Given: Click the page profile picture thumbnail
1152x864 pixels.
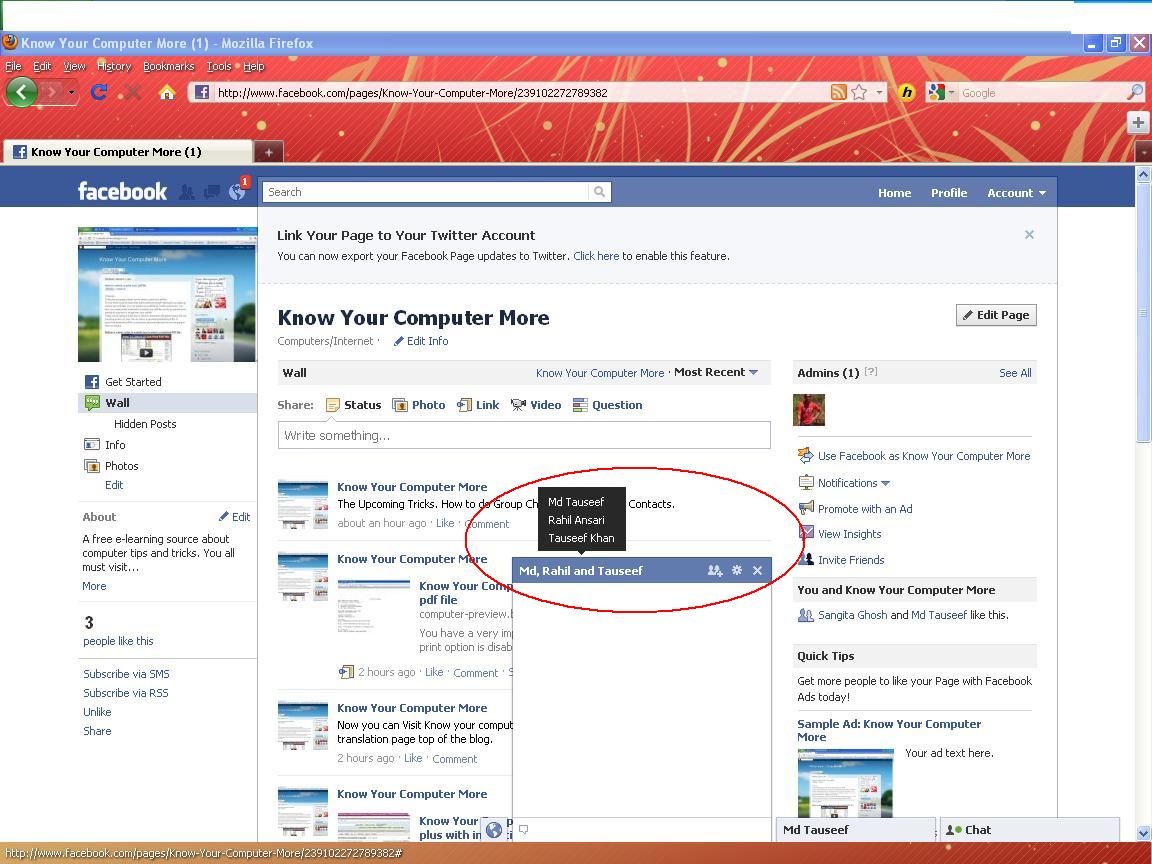Looking at the screenshot, I should 168,295.
